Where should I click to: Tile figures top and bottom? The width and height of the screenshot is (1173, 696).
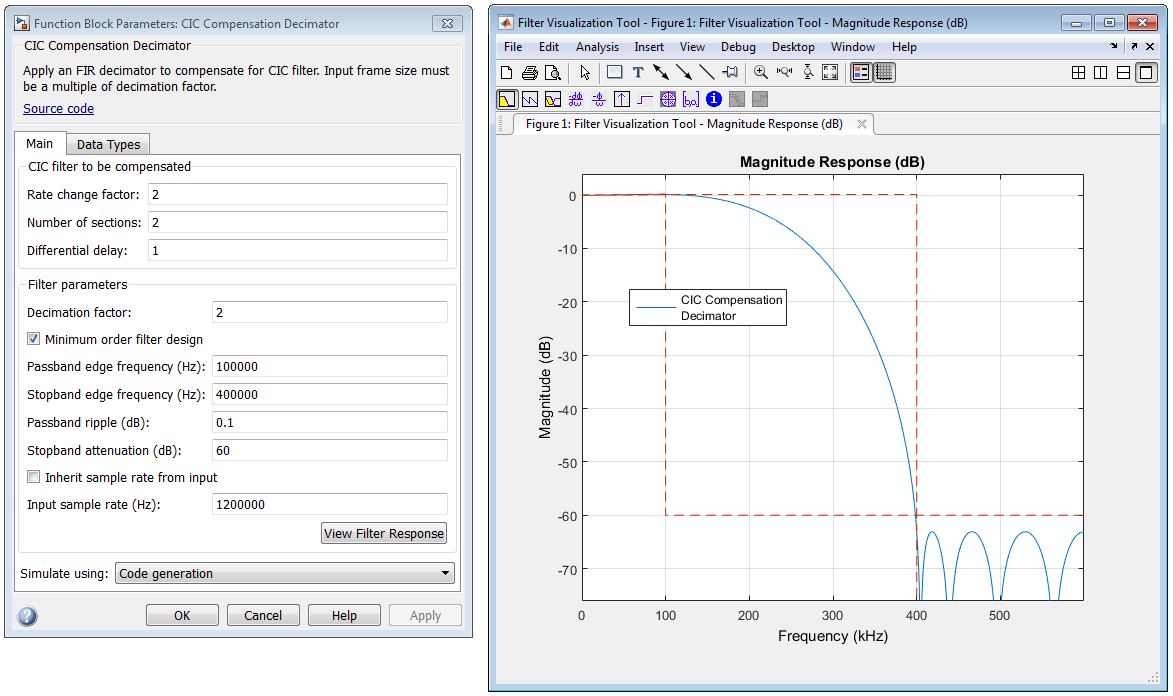[1123, 73]
